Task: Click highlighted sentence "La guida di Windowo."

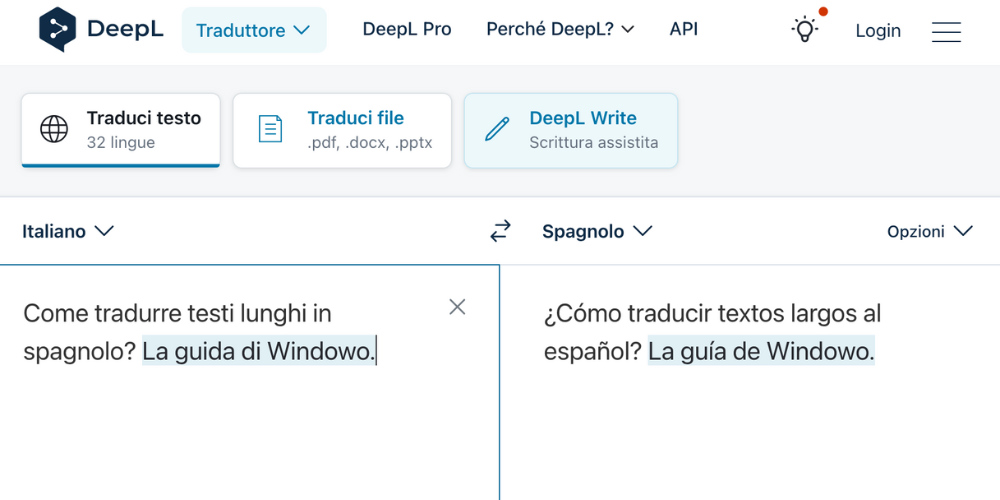Action: pyautogui.click(x=259, y=351)
